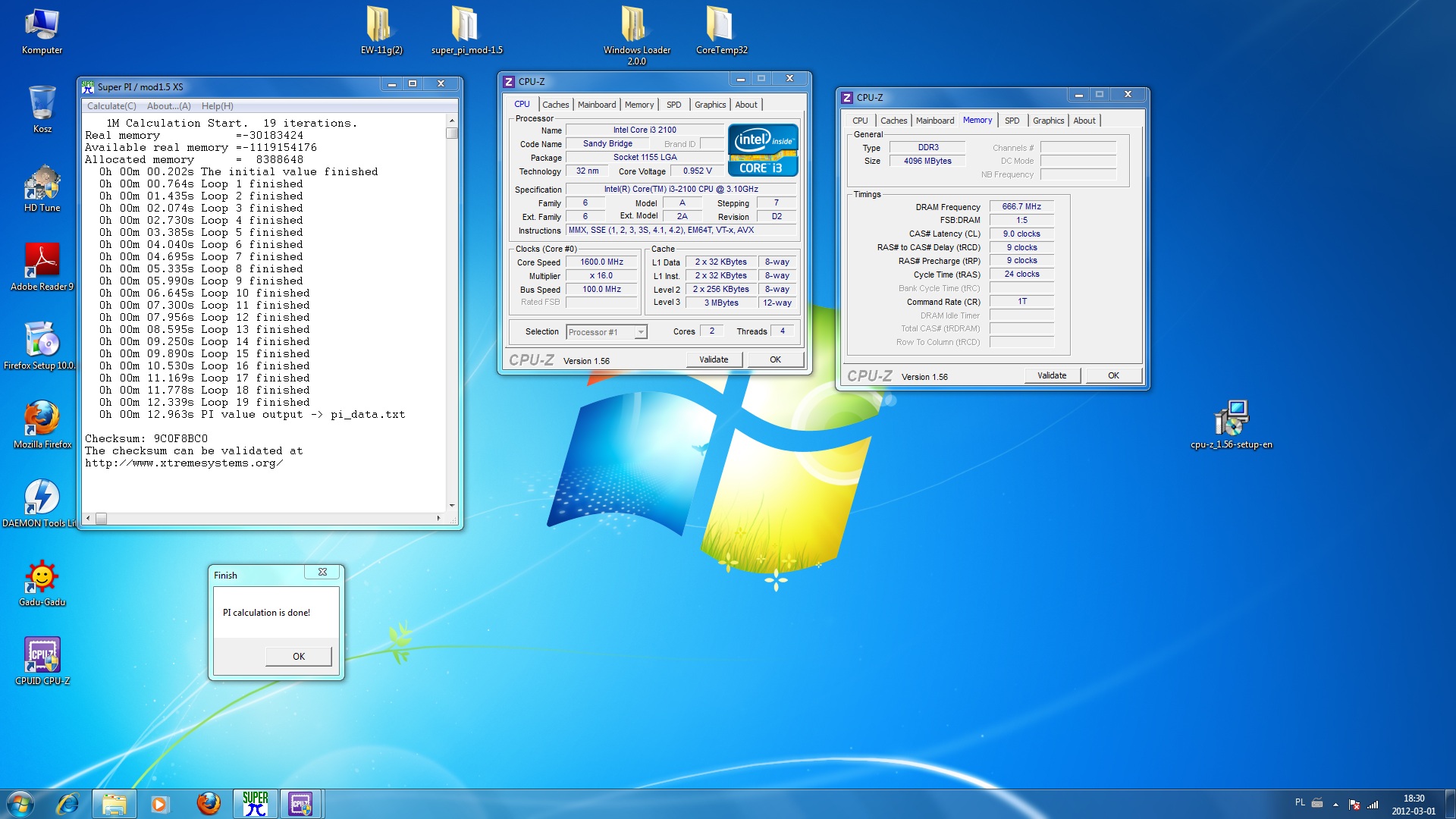Switch to Caches tab in right CPU-Z
Viewport: 1456px width, 819px height.
click(894, 121)
